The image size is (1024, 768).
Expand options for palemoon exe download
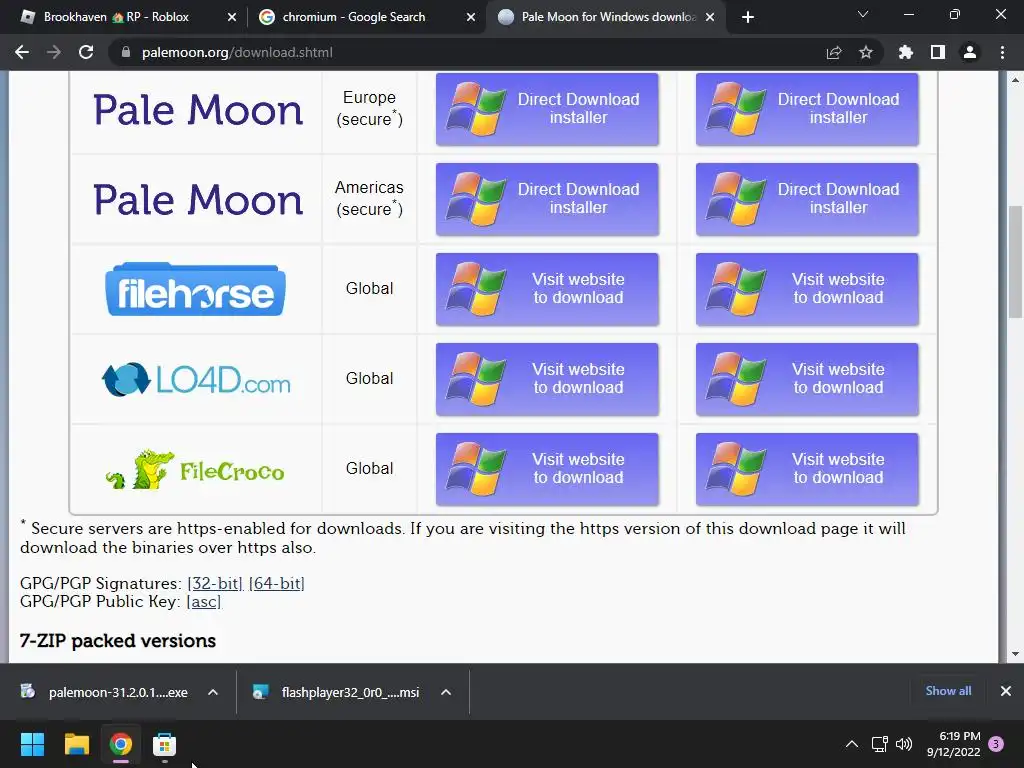[213, 692]
